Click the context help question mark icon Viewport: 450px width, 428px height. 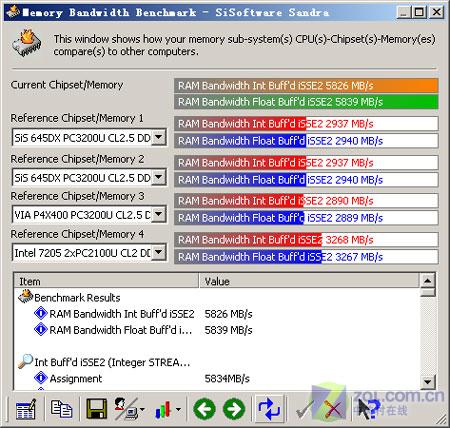[369, 409]
